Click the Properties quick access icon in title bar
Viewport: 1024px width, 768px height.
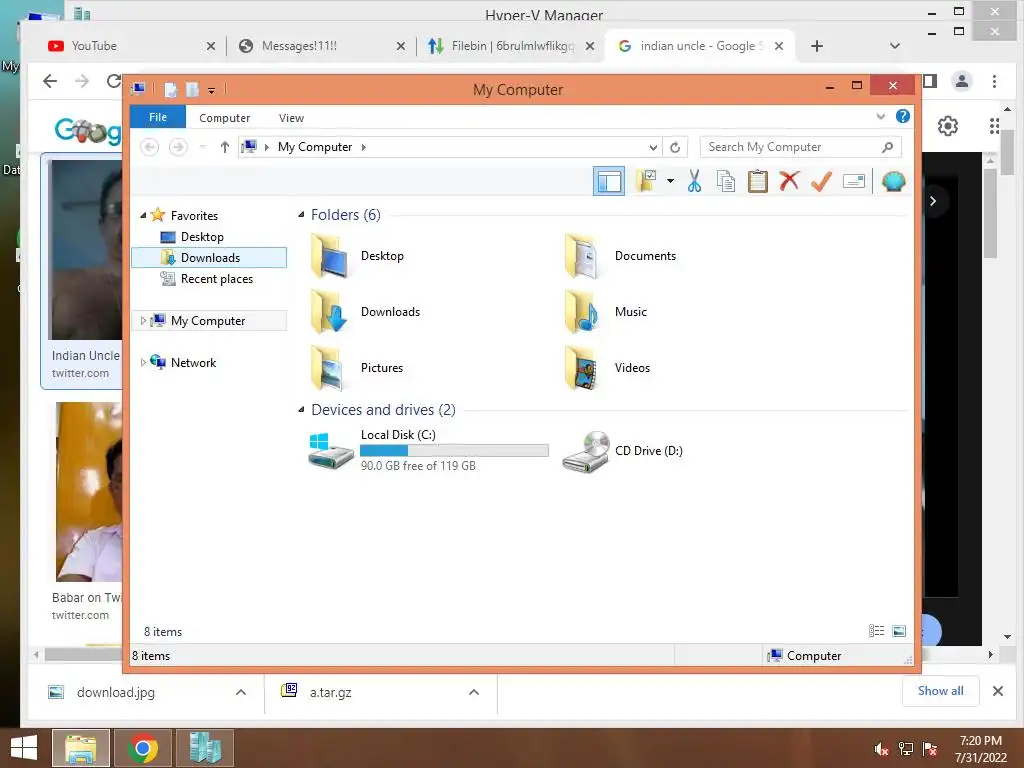click(x=170, y=89)
